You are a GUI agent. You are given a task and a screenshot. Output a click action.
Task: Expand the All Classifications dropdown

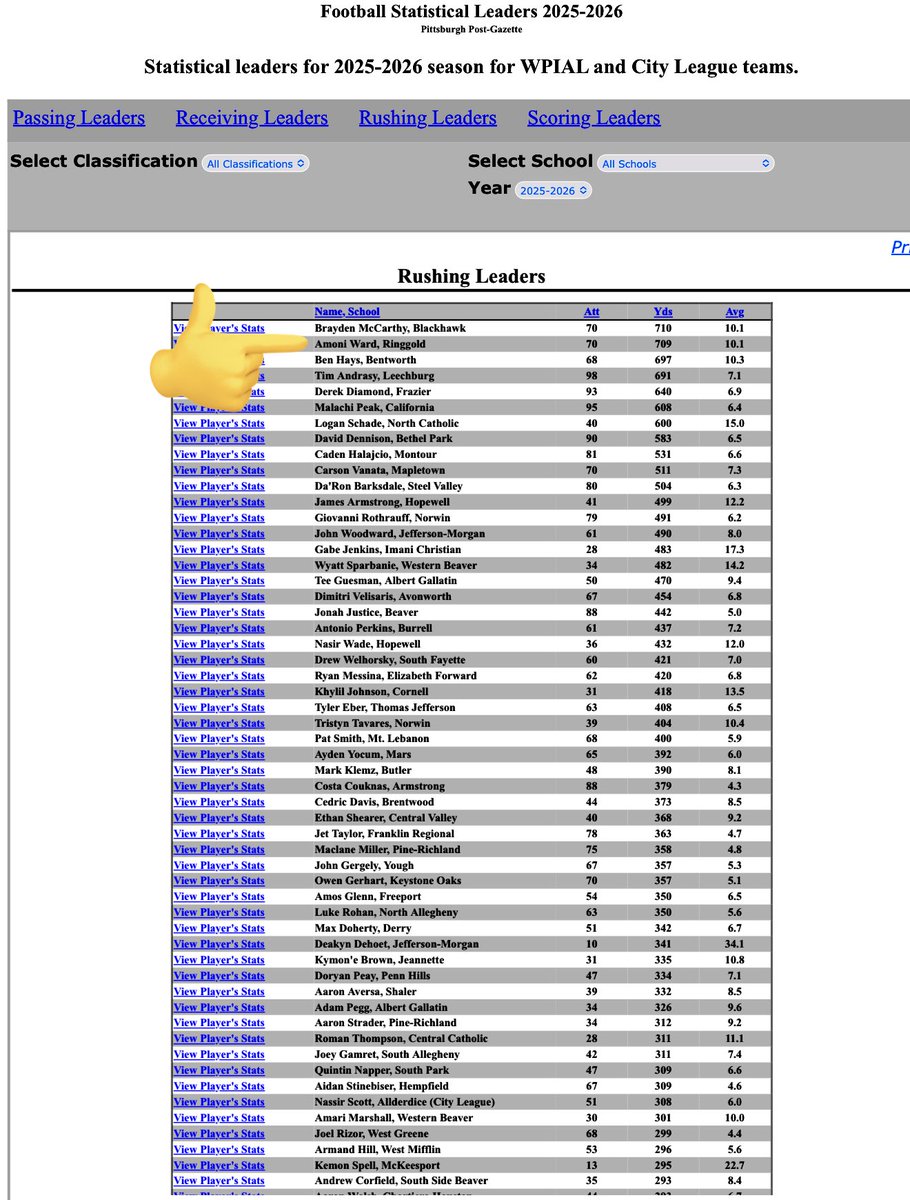coord(256,163)
